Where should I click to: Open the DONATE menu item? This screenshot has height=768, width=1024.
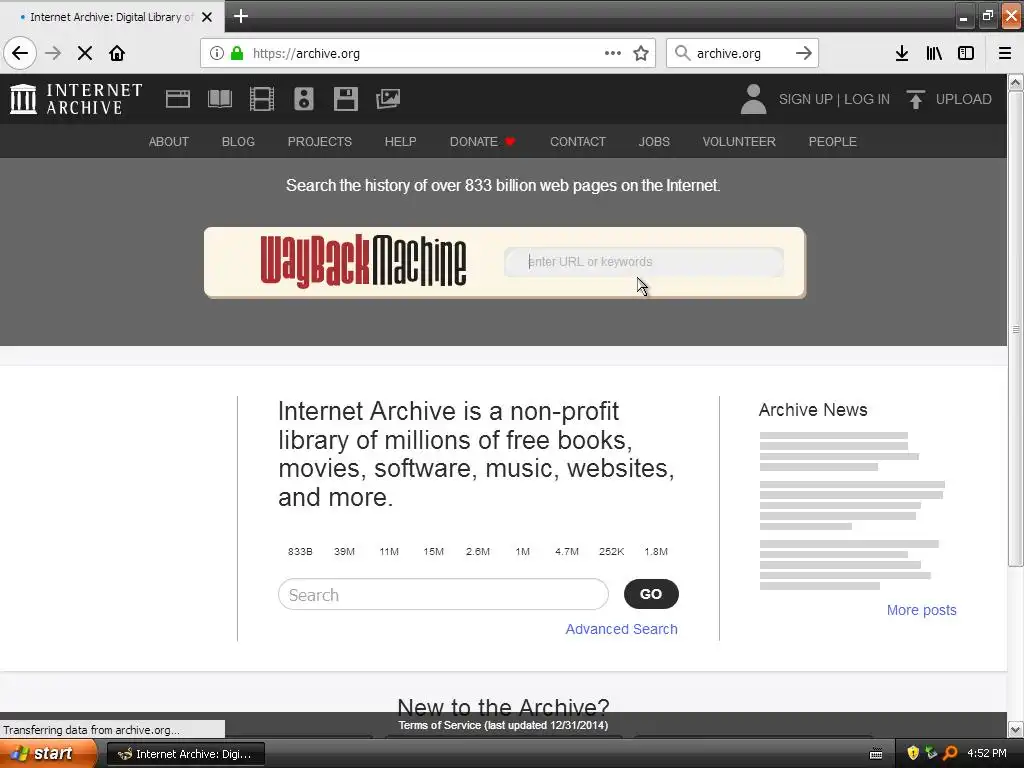483,142
